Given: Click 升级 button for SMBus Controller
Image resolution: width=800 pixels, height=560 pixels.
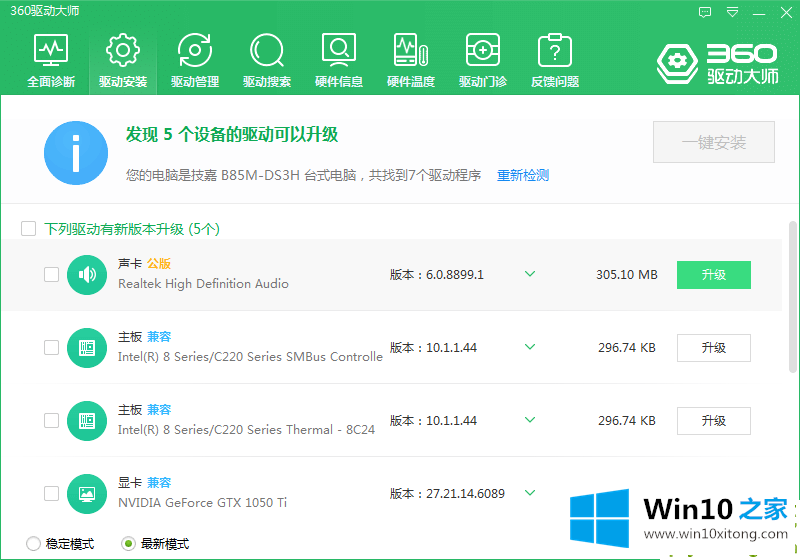Looking at the screenshot, I should (x=714, y=348).
